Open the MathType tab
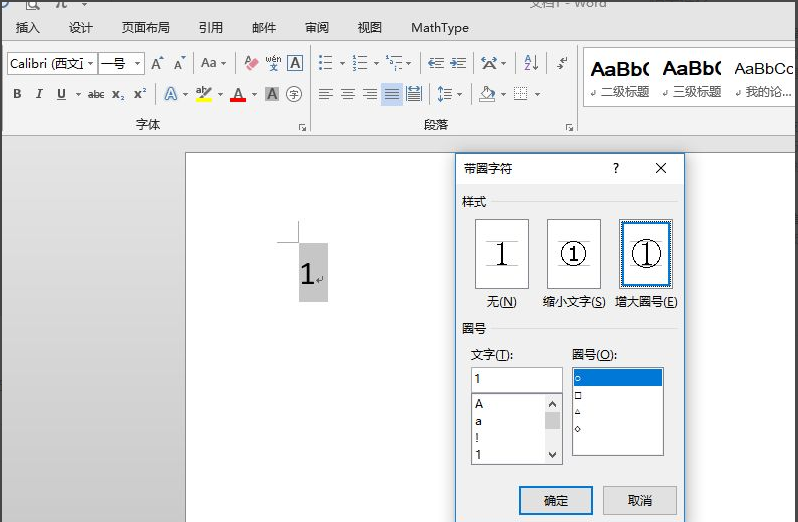798x522 pixels. (439, 28)
